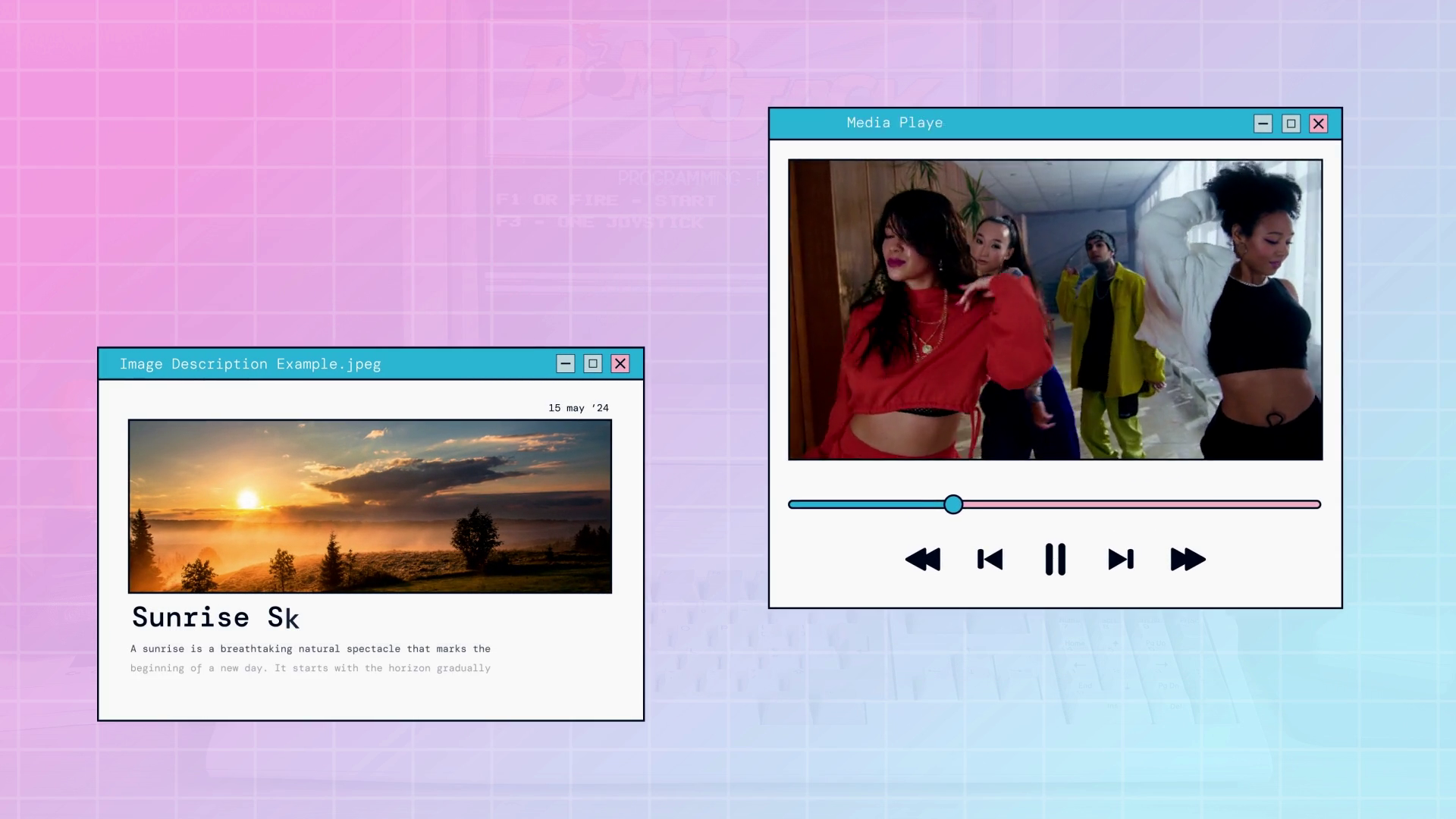Image resolution: width=1456 pixels, height=819 pixels.
Task: Click the rewind button in media player
Action: point(923,560)
